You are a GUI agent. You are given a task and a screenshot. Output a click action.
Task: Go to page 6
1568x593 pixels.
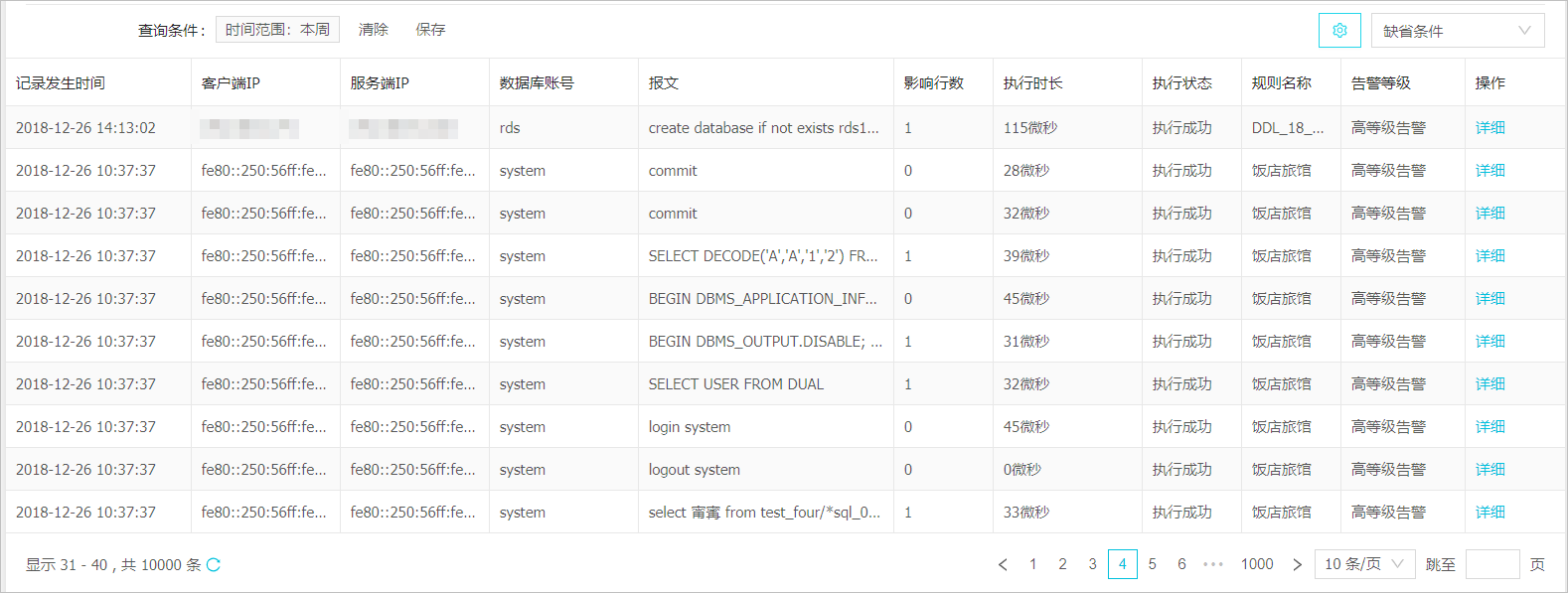(1181, 564)
